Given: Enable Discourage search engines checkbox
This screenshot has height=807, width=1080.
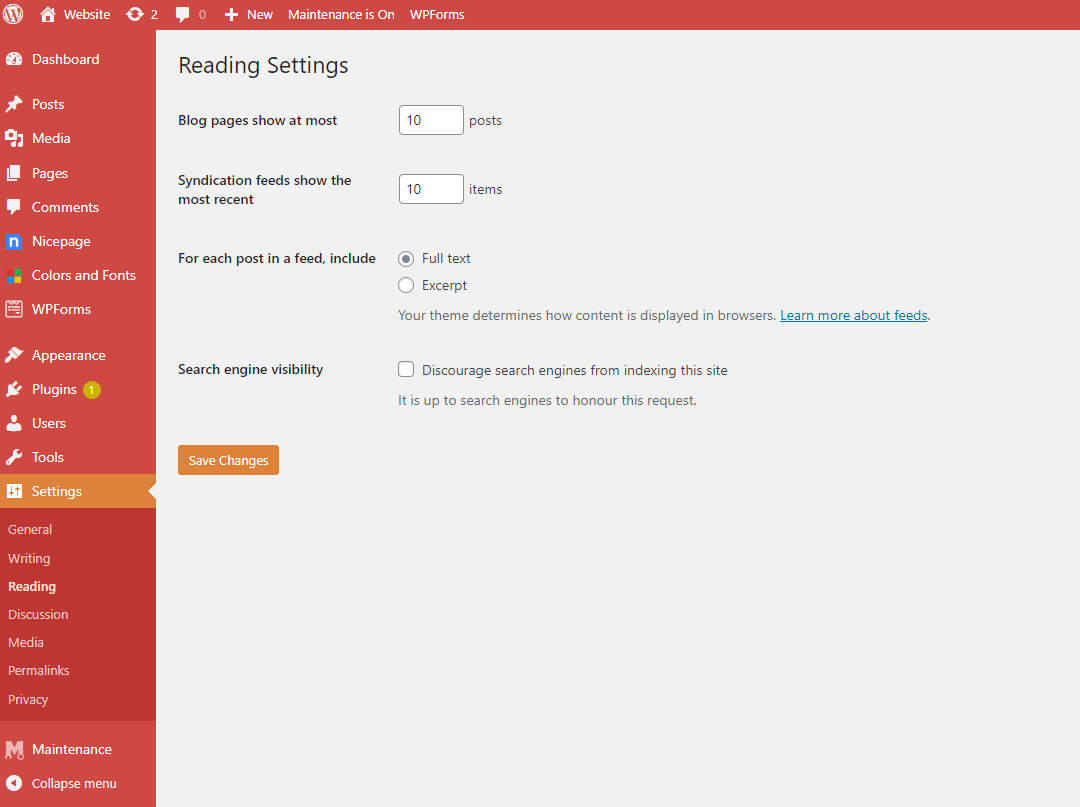Looking at the screenshot, I should (406, 370).
